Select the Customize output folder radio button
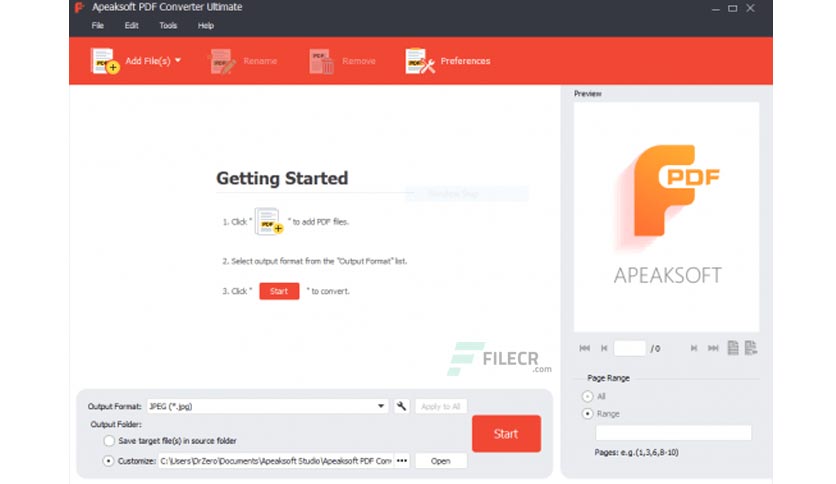836x484 pixels. click(108, 461)
